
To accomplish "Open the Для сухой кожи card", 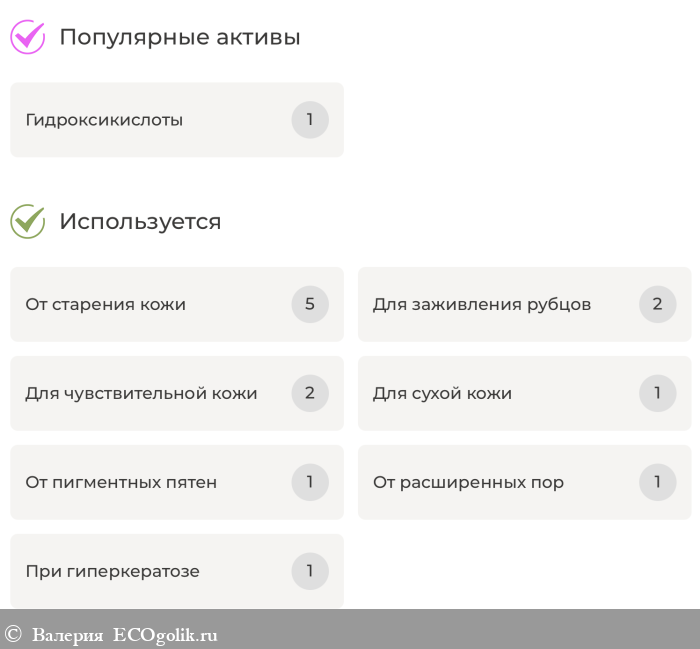I will pyautogui.click(x=490, y=393).
